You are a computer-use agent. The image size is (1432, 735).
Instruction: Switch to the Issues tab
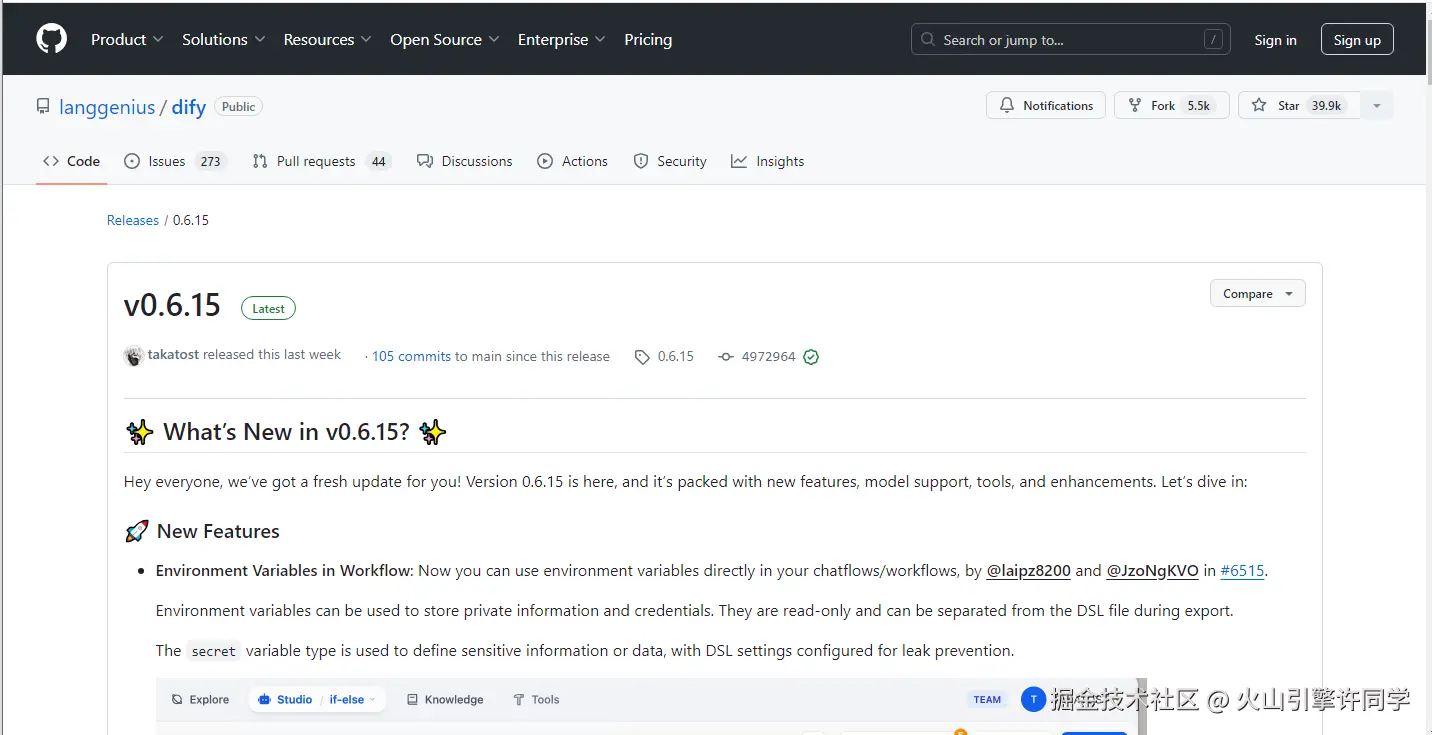(175, 161)
